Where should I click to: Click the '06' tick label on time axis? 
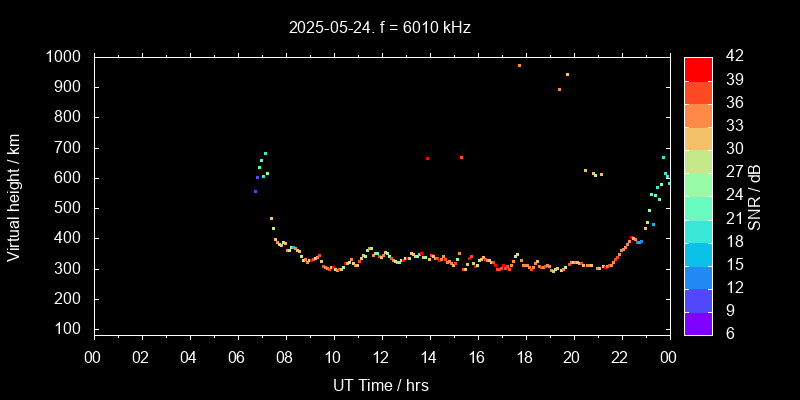point(236,356)
